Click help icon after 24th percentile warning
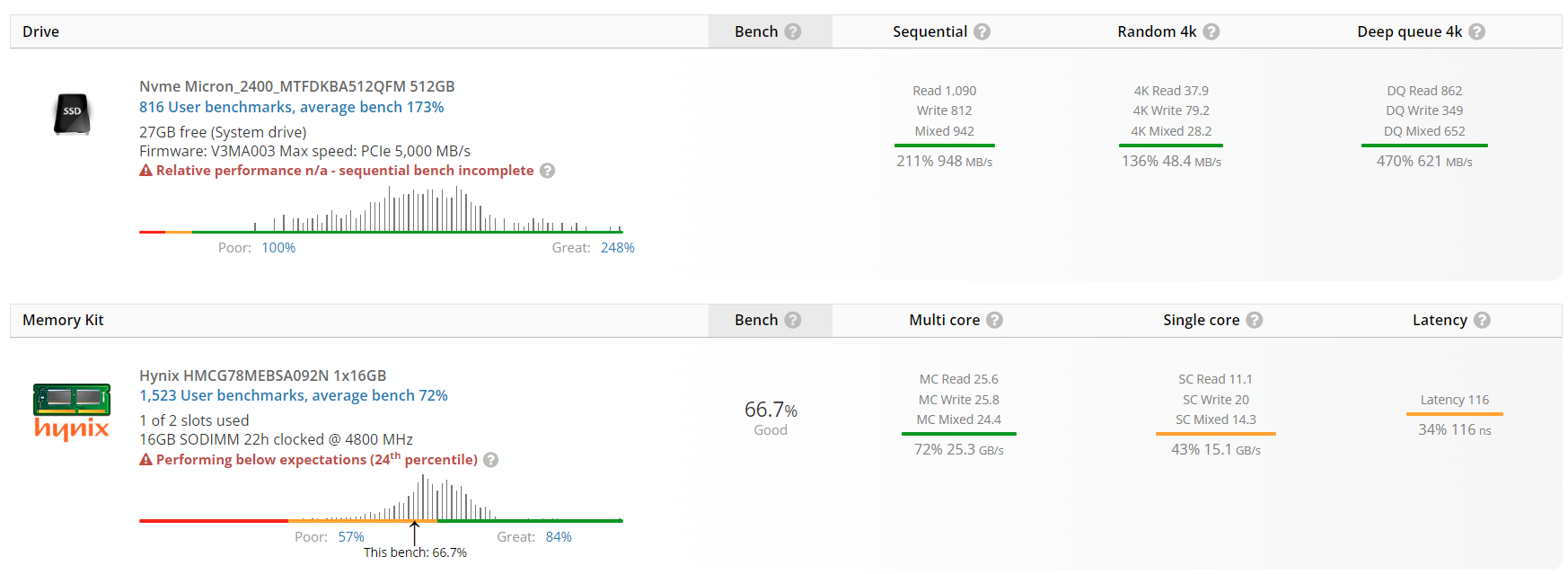1568x574 pixels. coord(491,460)
